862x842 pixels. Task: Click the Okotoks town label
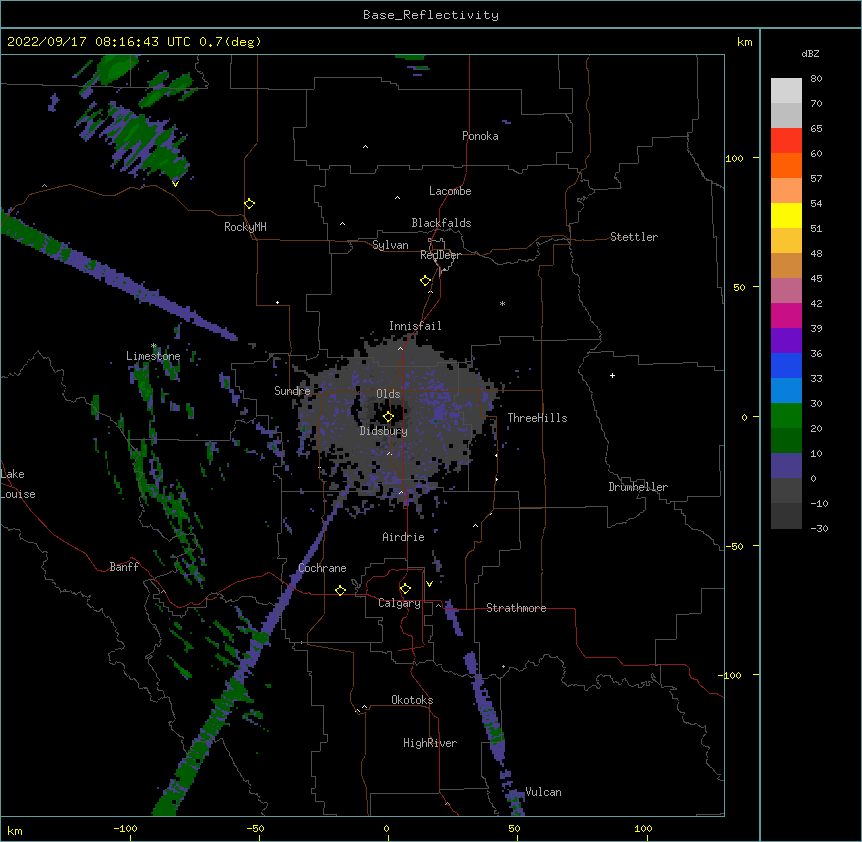[412, 700]
